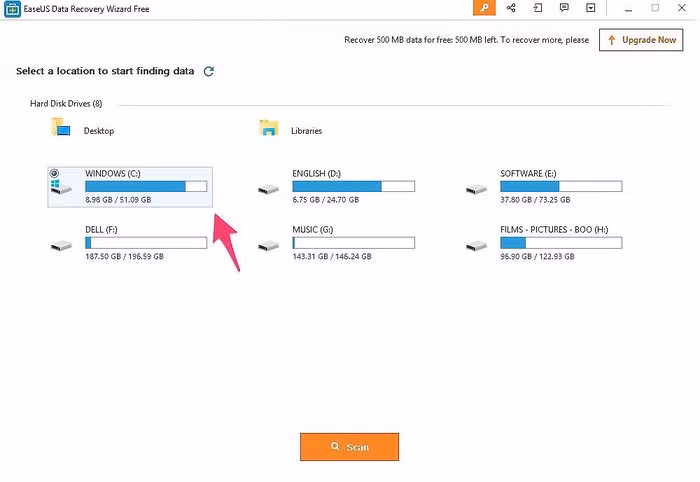
Task: Click the orange key activation icon
Action: pos(484,8)
